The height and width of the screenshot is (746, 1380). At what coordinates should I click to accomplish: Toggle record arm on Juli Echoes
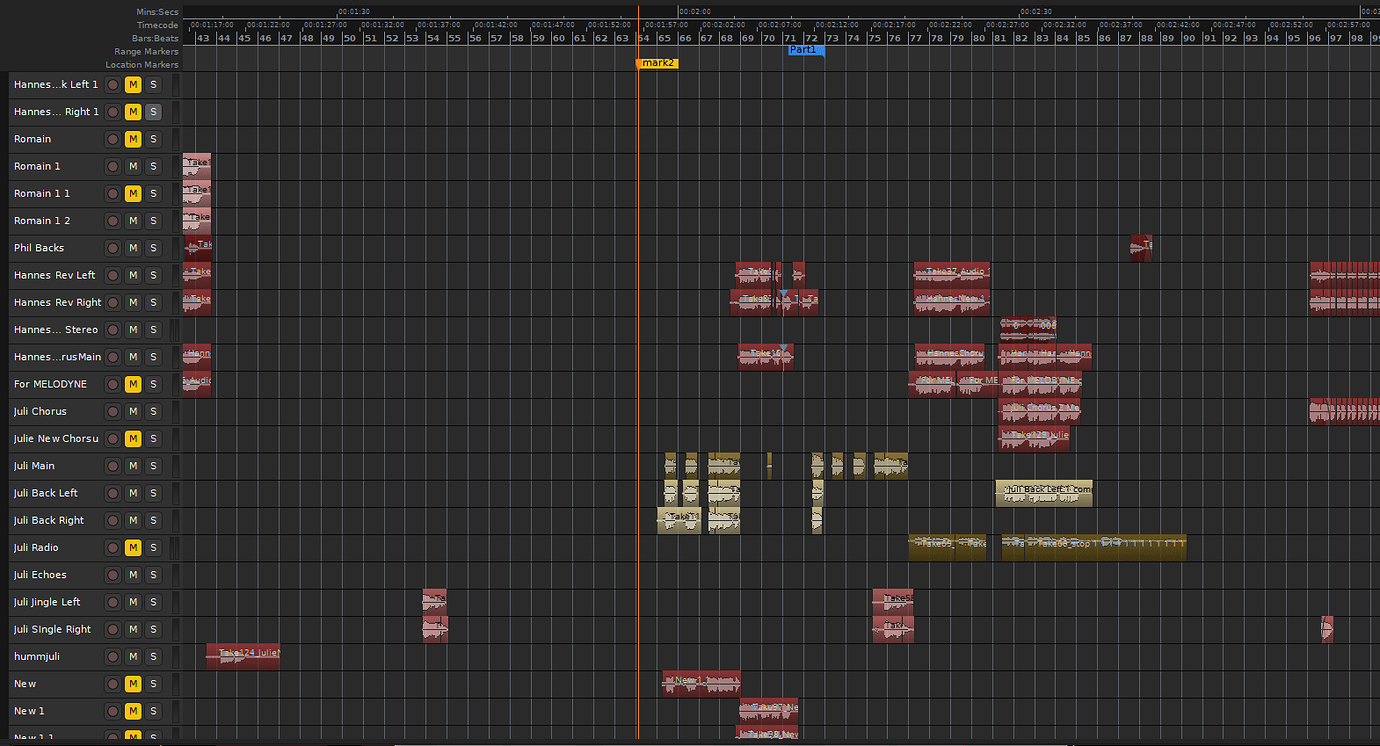pyautogui.click(x=113, y=575)
